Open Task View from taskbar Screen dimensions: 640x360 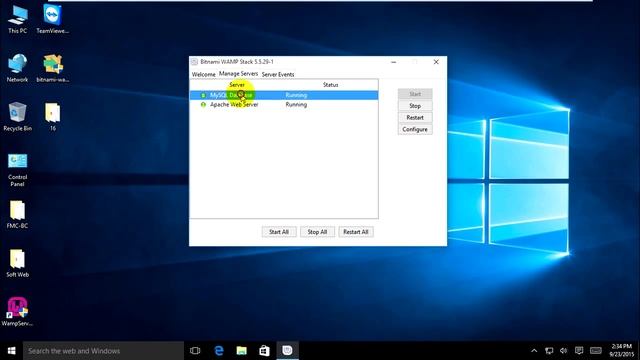[195, 351]
